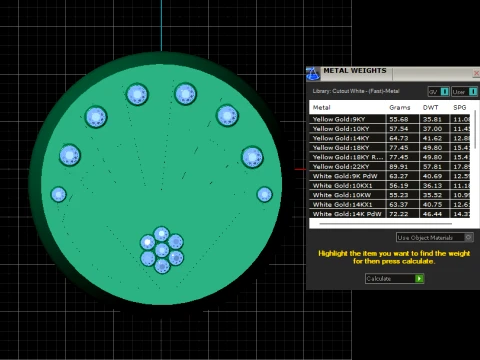This screenshot has height=360, width=480.
Task: Click the 40.69 DWT value
Action: [x=432, y=176]
